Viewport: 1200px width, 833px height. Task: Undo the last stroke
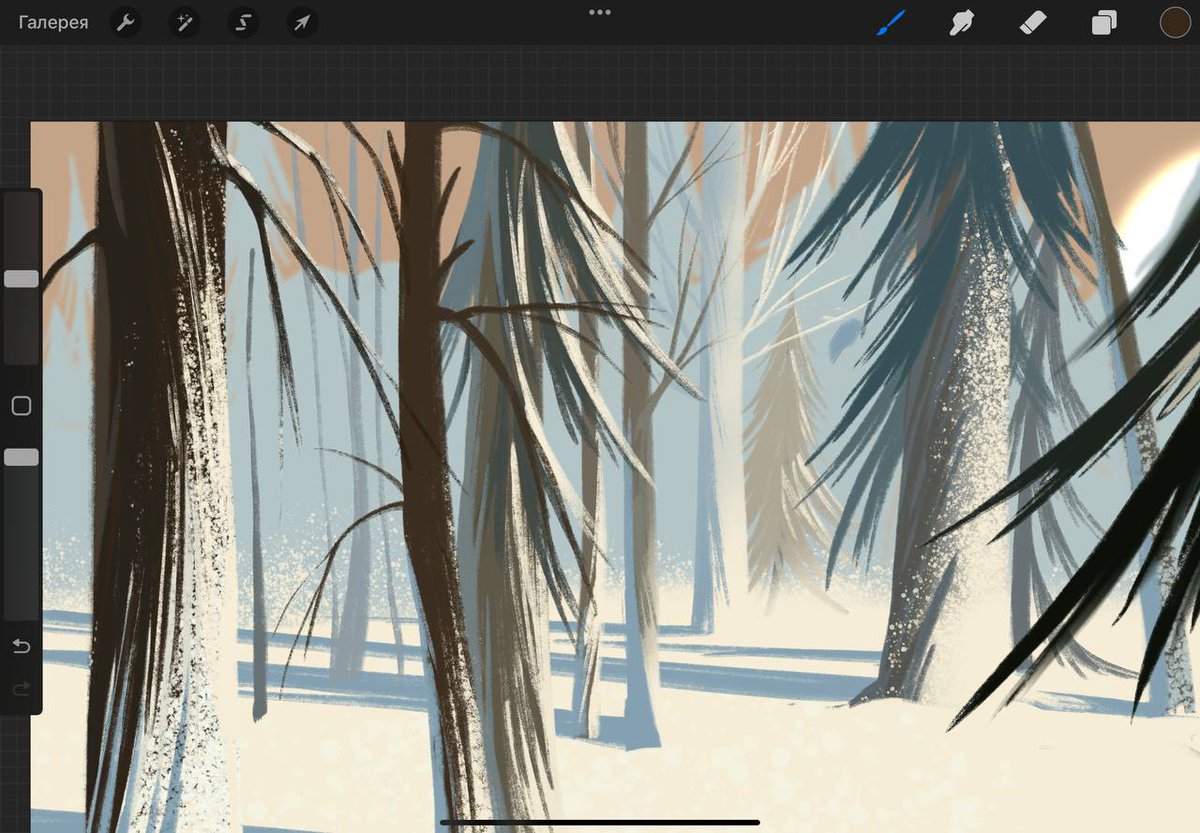[x=21, y=647]
